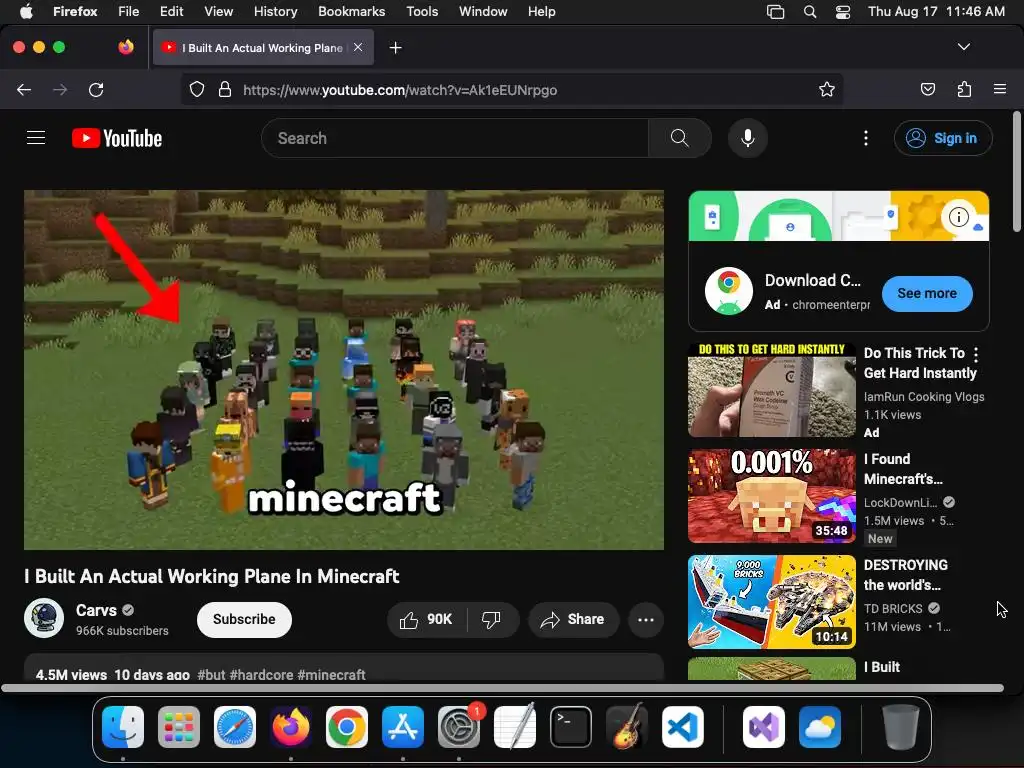This screenshot has width=1024, height=768.
Task: Focus the YouTube search field
Action: click(x=455, y=138)
